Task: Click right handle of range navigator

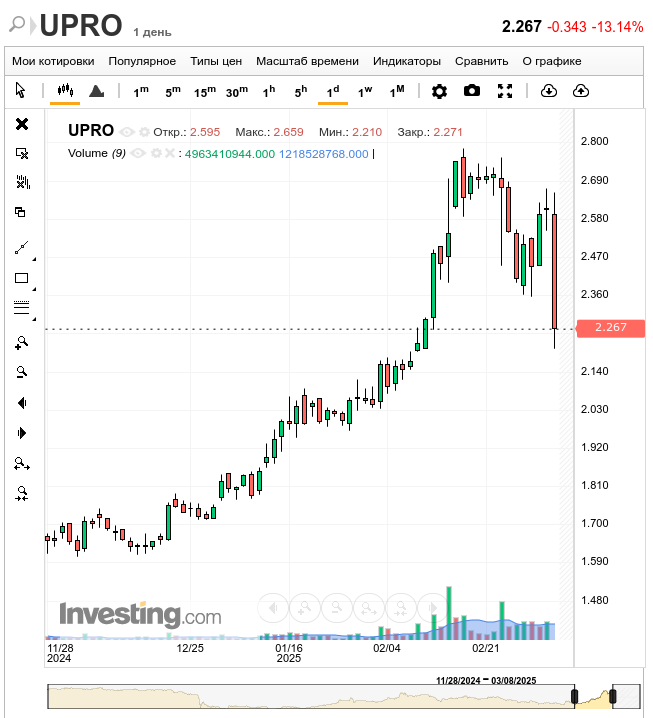Action: (x=613, y=696)
